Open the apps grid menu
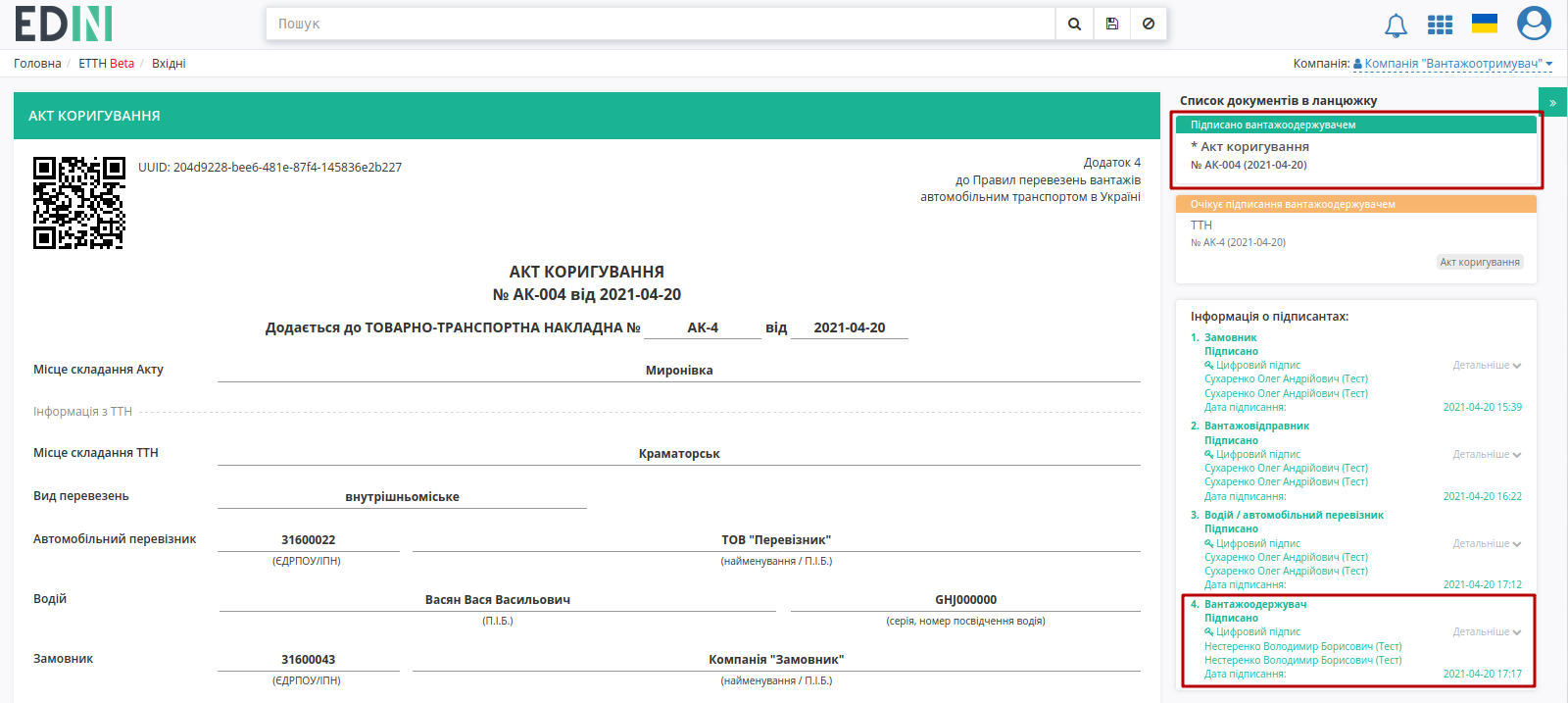The image size is (1568, 703). [1440, 25]
